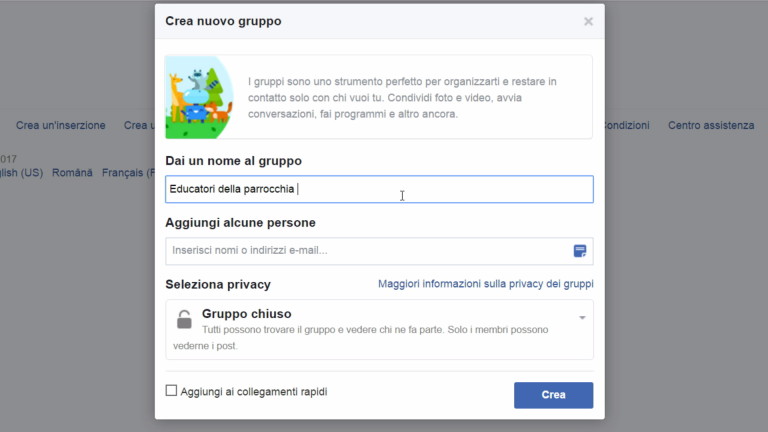Click the padlock icon beside Gruppo chiuso
Screen dimensions: 768x432
point(184,319)
